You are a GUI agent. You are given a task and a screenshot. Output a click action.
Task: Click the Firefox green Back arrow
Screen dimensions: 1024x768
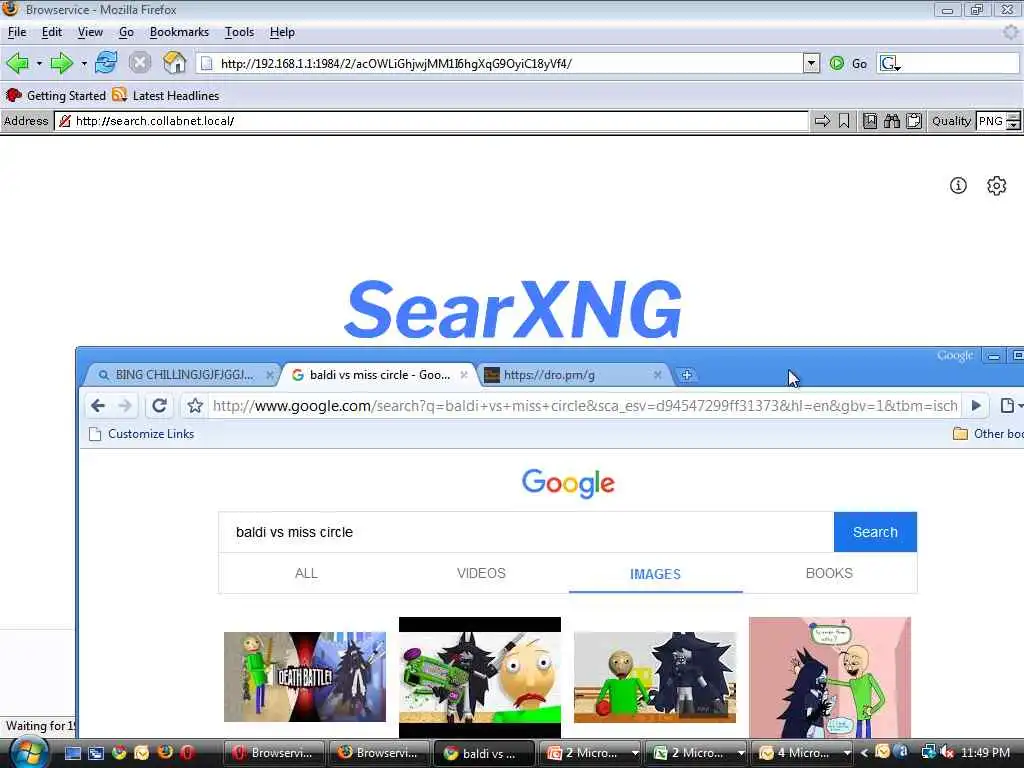click(x=18, y=63)
